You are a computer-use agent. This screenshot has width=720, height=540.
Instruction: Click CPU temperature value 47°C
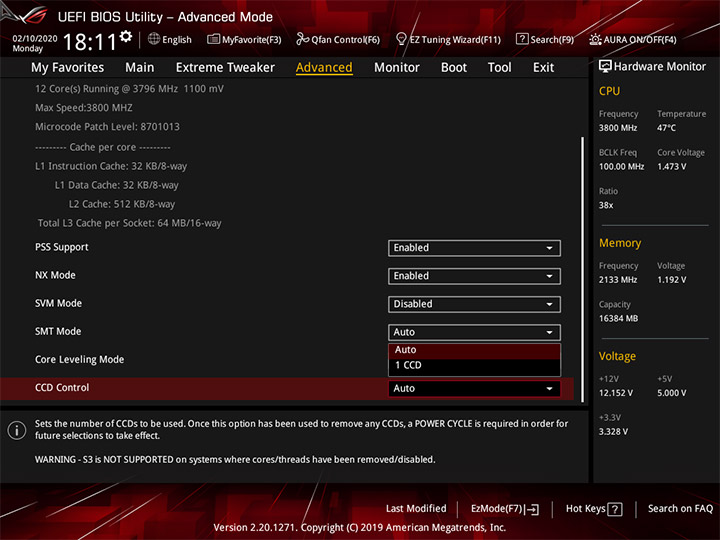tap(666, 128)
